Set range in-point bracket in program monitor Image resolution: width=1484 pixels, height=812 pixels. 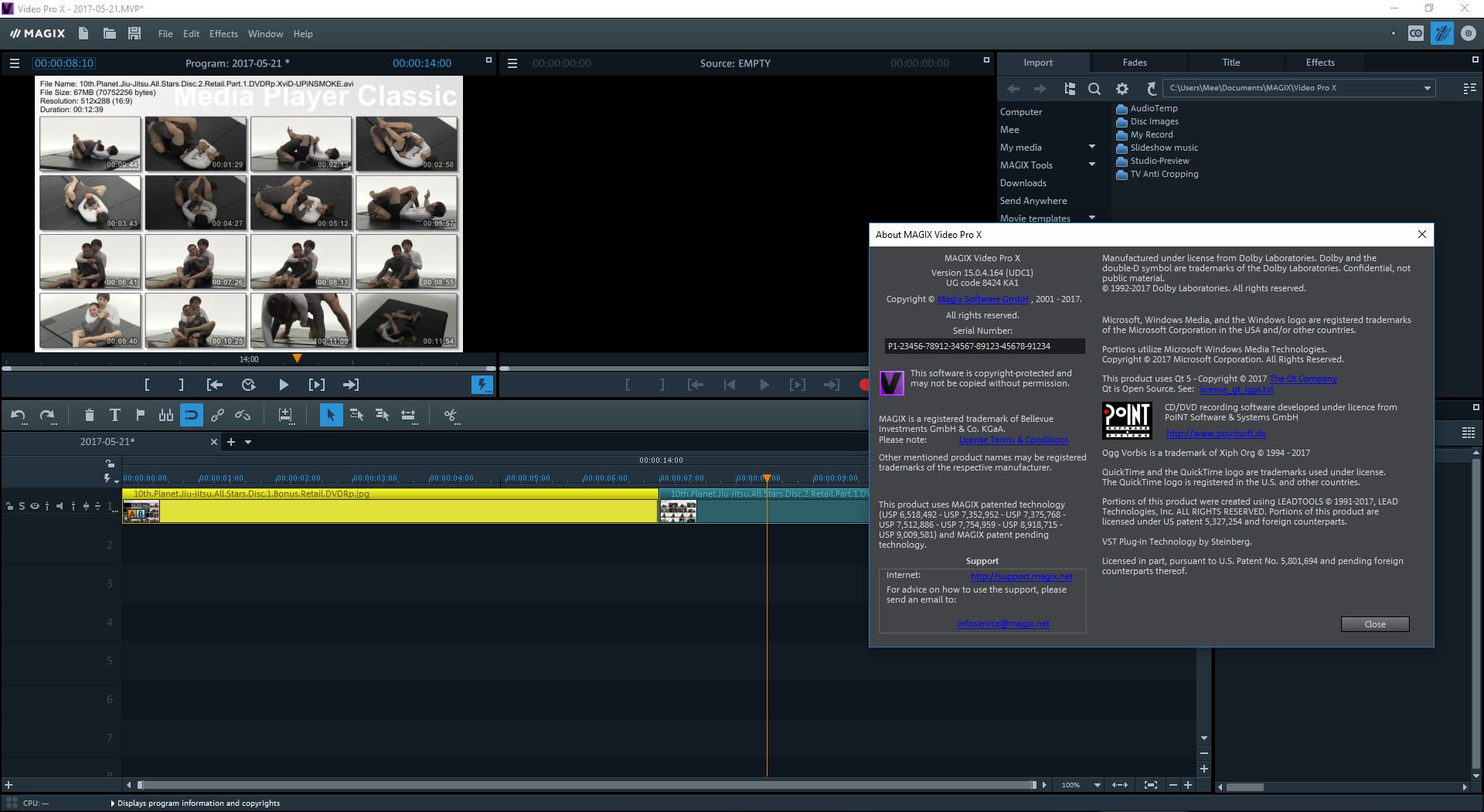[x=147, y=385]
